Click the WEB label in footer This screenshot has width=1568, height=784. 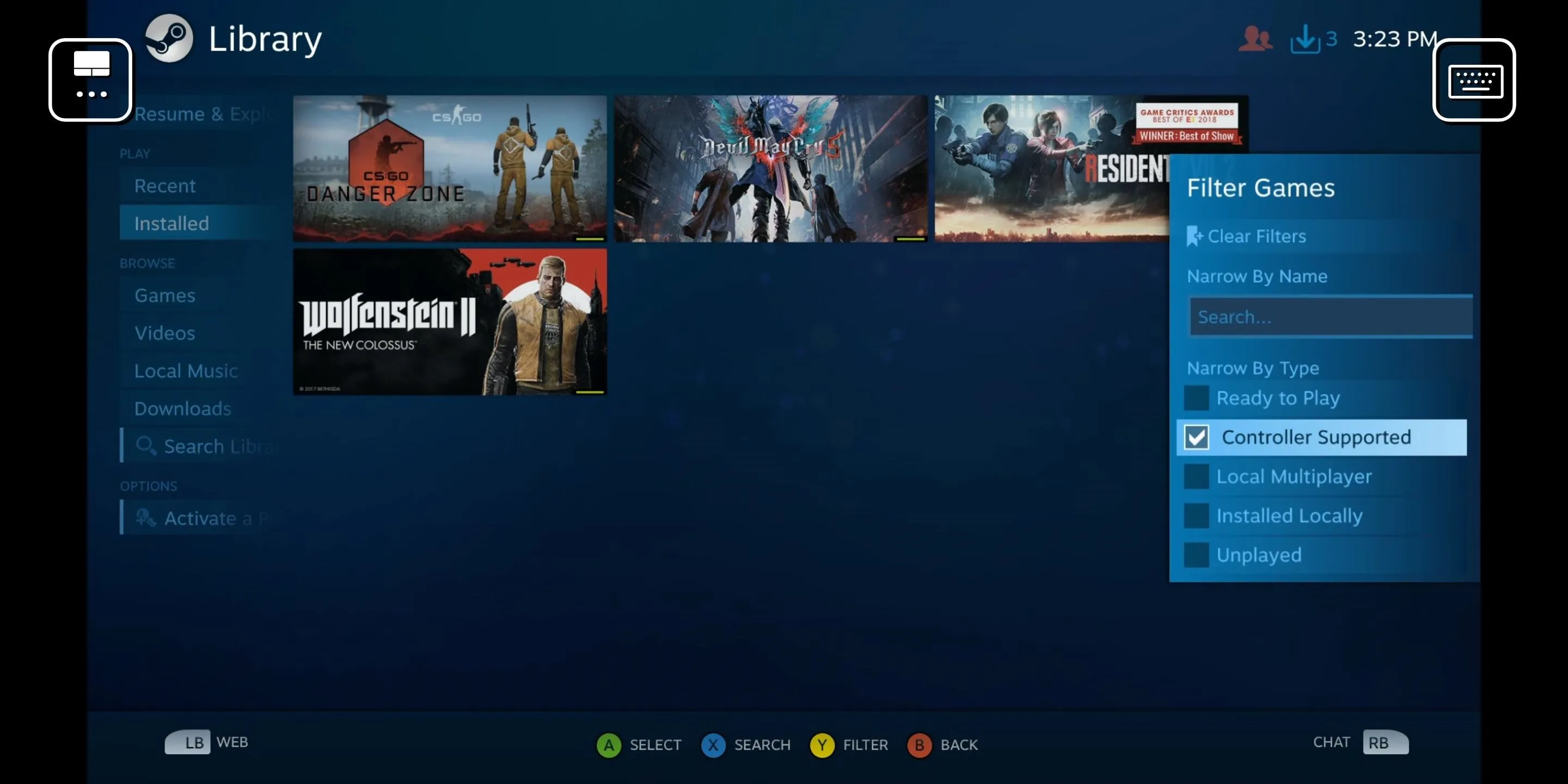coord(232,742)
